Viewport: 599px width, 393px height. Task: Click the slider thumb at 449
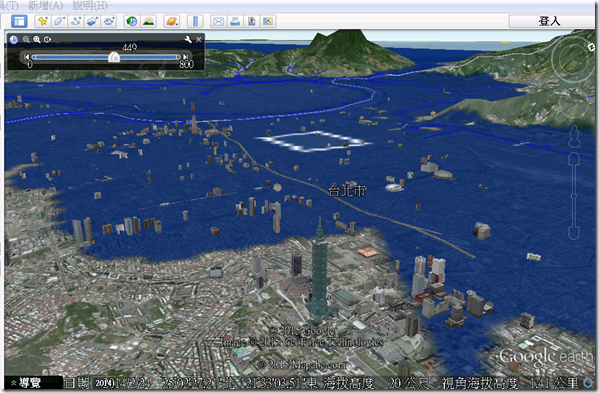(114, 57)
